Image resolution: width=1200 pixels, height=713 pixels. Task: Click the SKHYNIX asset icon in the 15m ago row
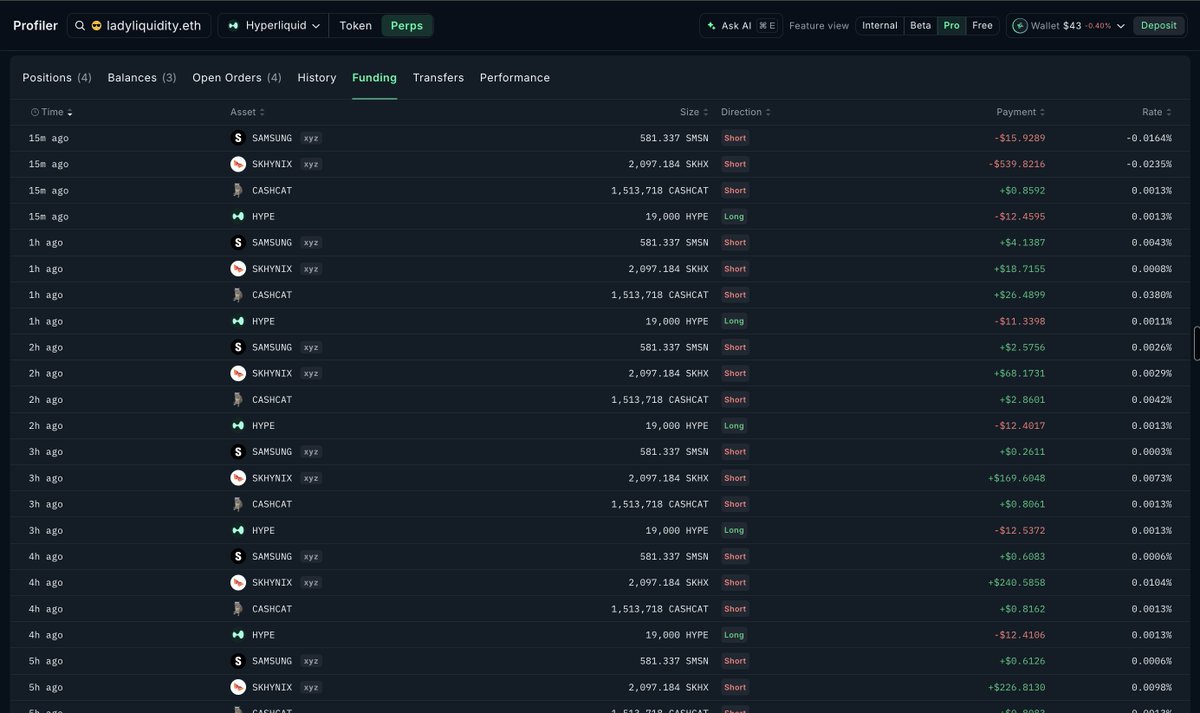point(238,164)
